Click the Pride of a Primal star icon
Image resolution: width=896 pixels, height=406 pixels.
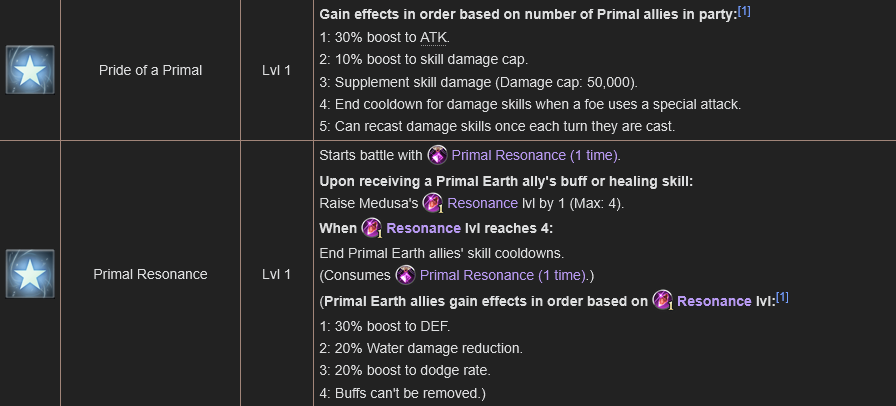point(30,70)
